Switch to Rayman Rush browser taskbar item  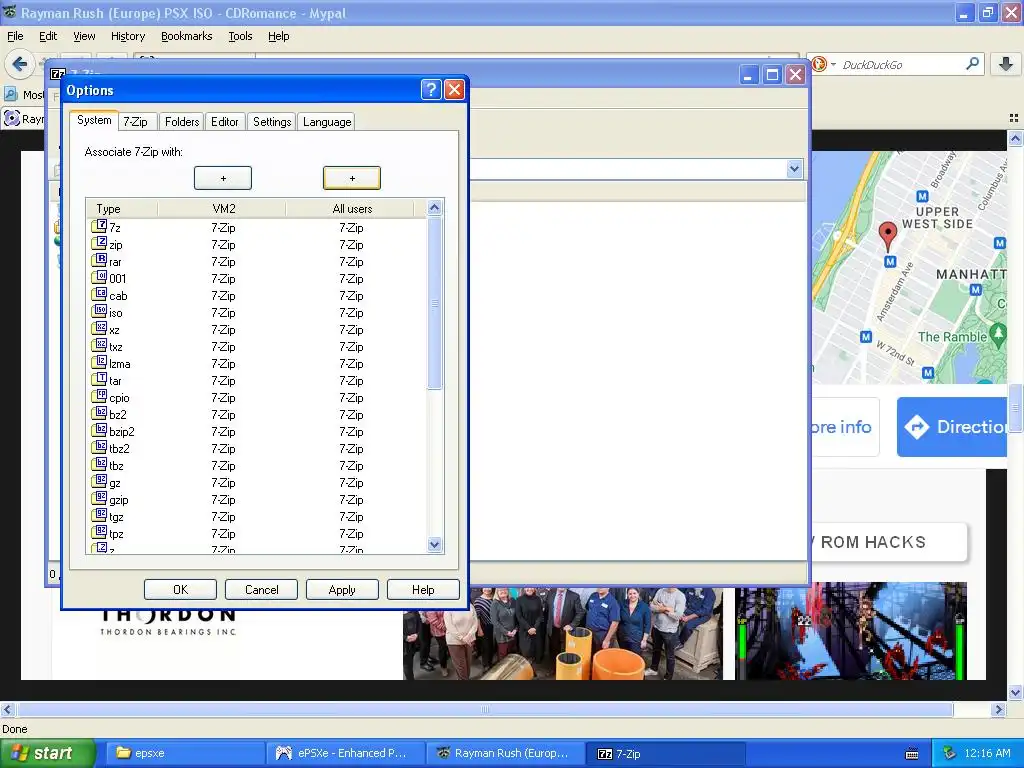506,754
